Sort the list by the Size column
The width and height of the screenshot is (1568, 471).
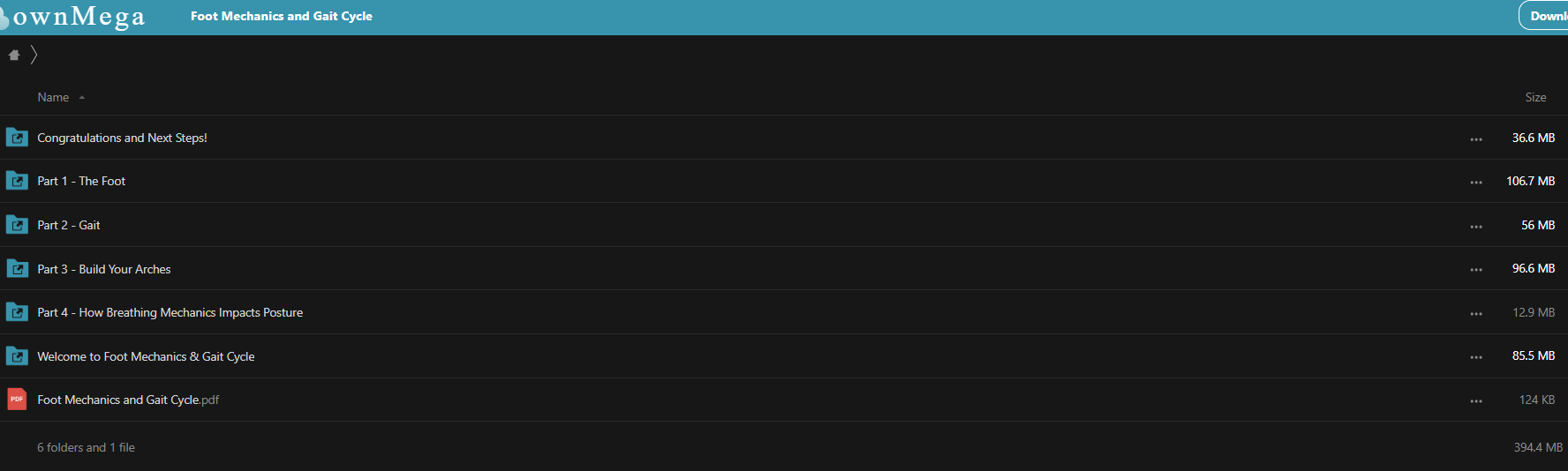tap(1535, 97)
